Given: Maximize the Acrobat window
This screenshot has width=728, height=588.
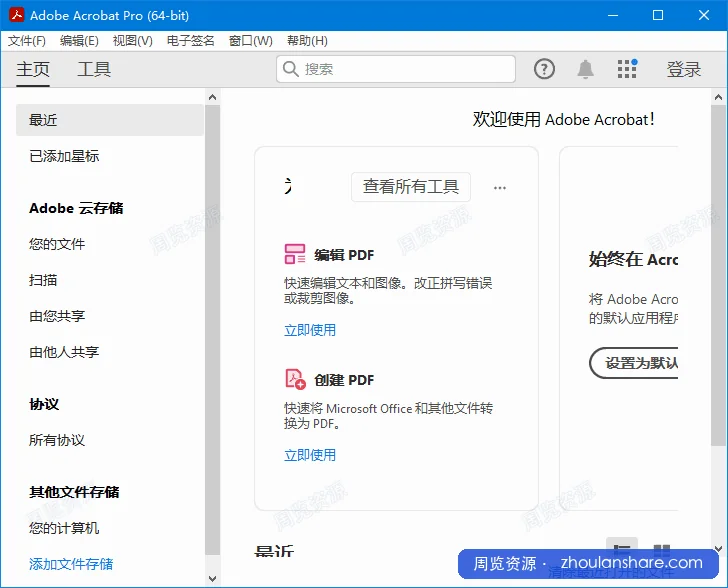Looking at the screenshot, I should (x=658, y=15).
